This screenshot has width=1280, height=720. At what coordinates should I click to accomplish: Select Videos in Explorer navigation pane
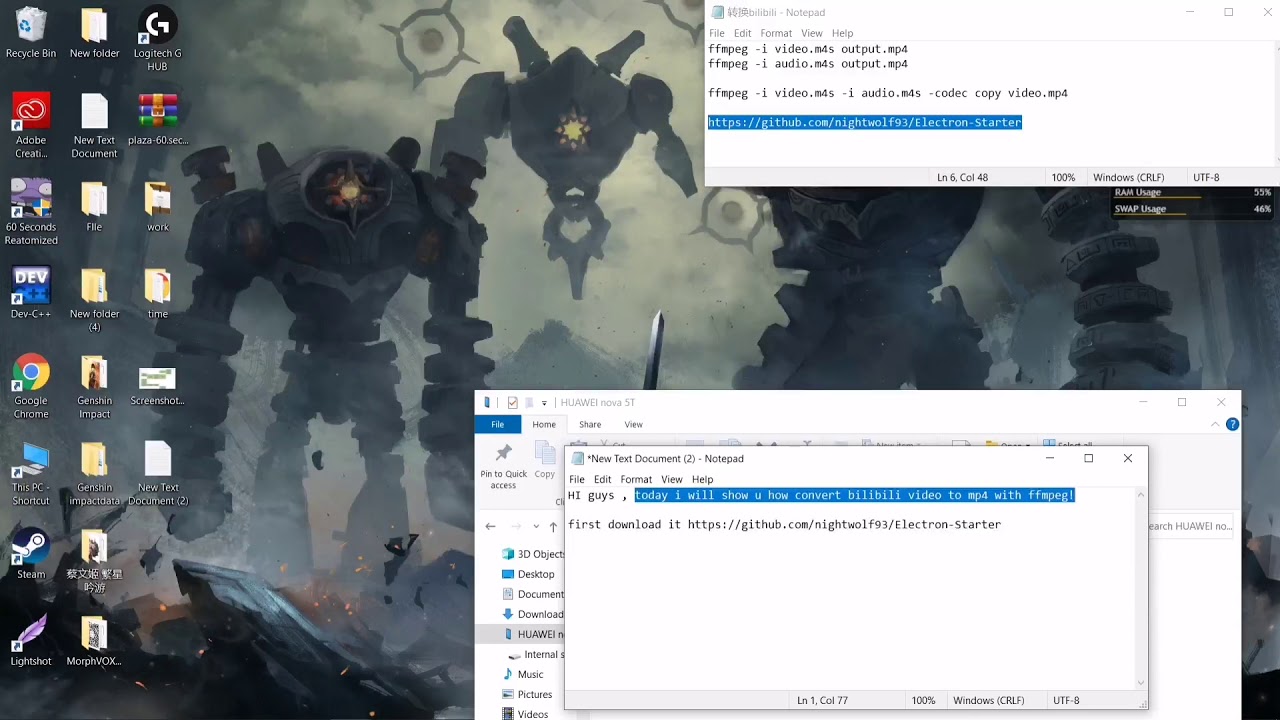pyautogui.click(x=525, y=714)
